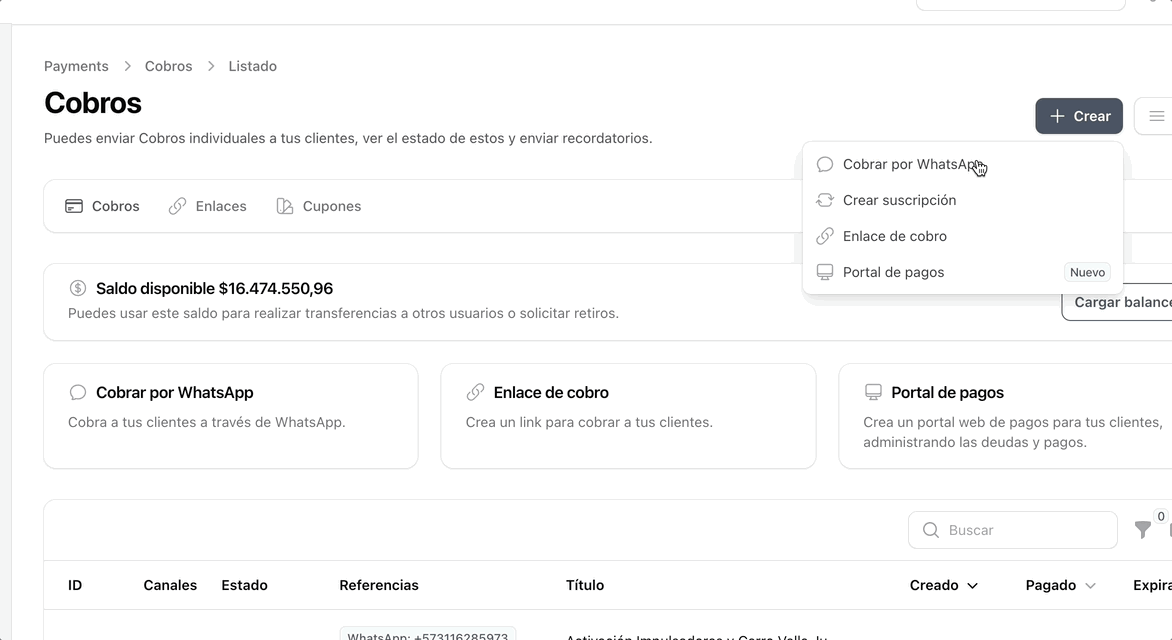
Task: Click the magnifying glass inside the Buscar field
Action: [930, 530]
